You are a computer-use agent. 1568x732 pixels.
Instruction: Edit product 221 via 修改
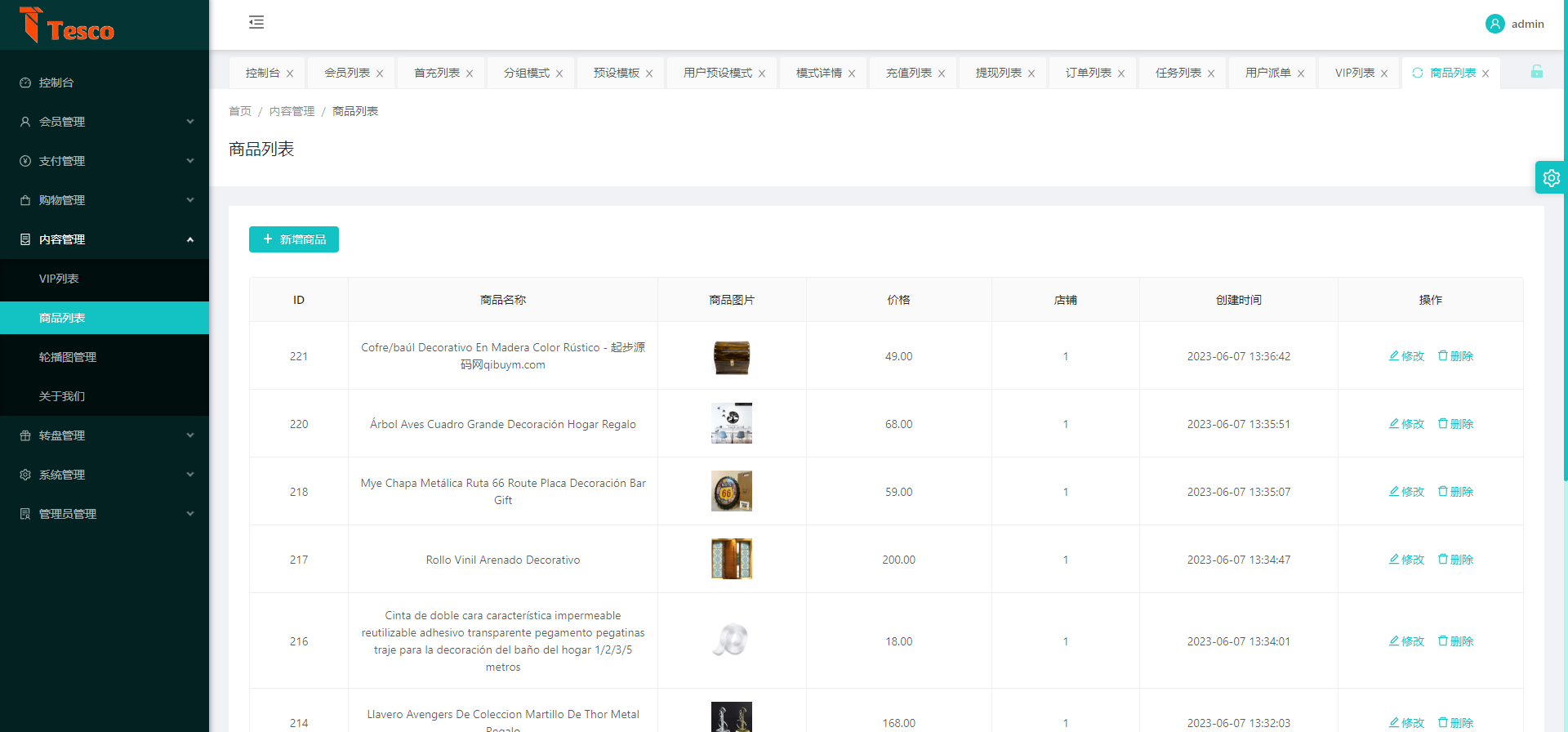tap(1406, 356)
